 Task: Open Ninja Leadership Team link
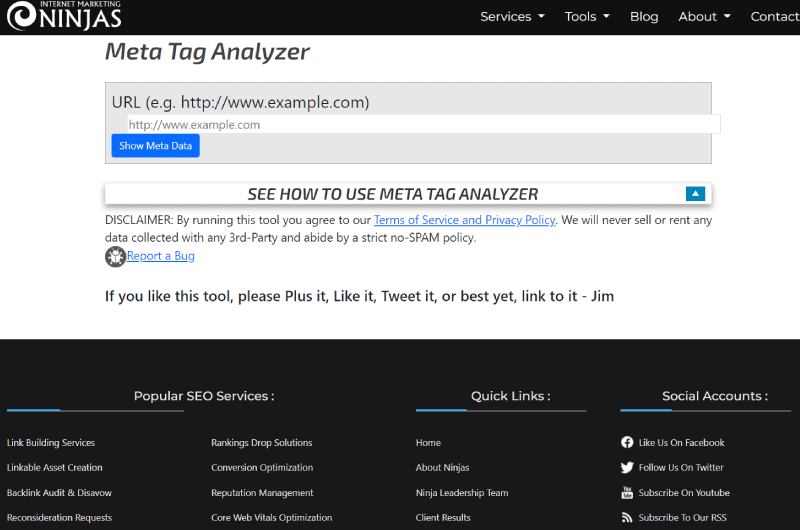[462, 493]
